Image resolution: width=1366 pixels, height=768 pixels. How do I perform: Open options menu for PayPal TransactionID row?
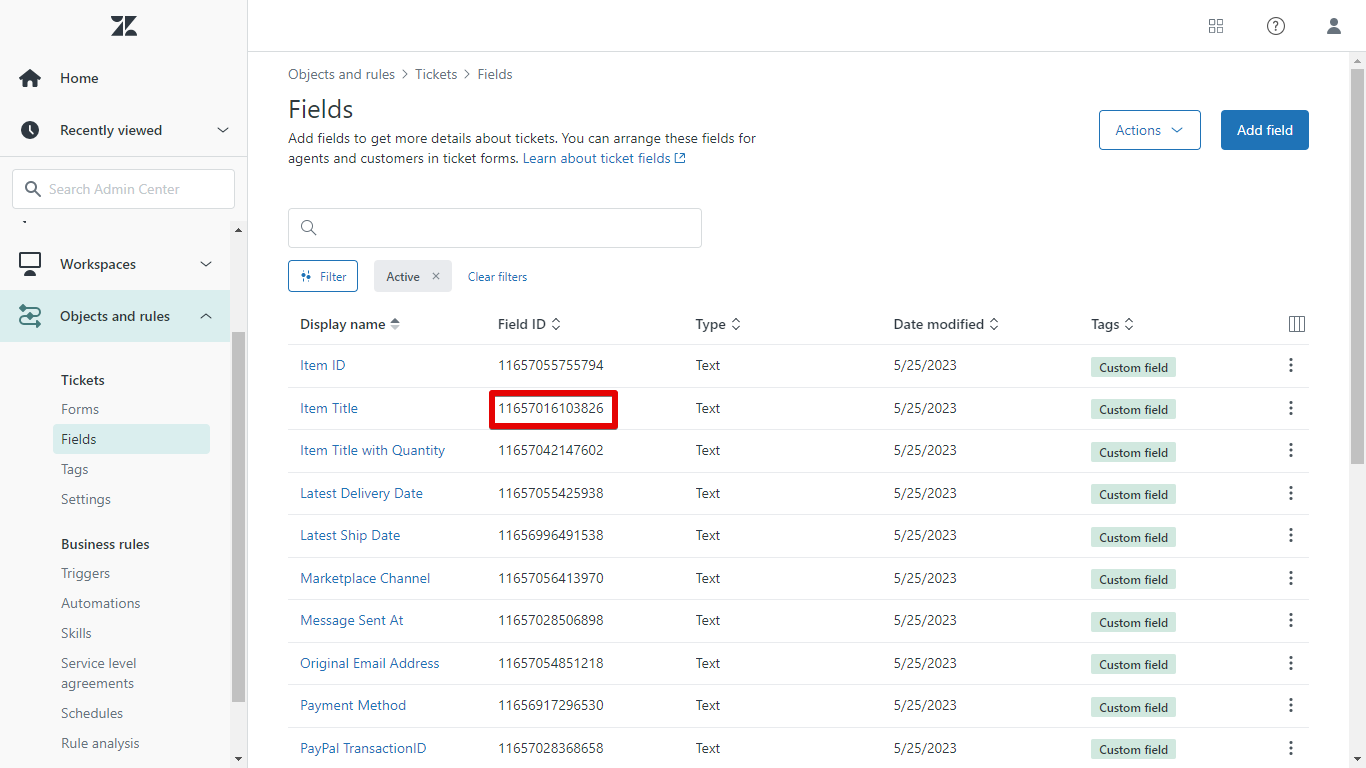click(1291, 748)
